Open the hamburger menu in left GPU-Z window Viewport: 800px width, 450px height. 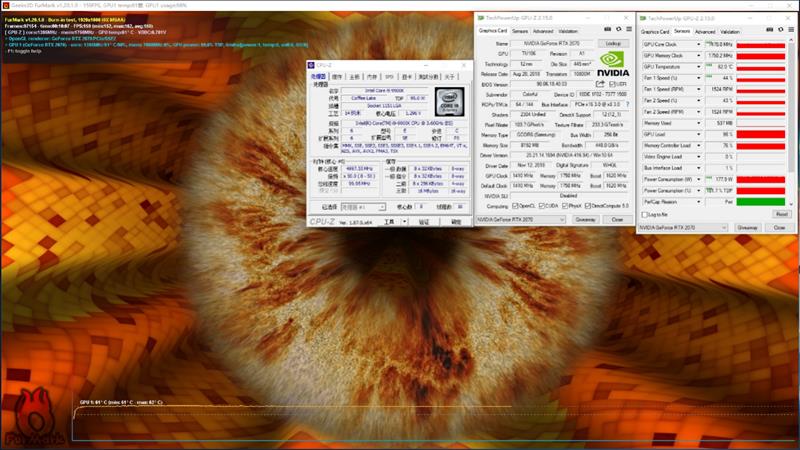tap(629, 30)
